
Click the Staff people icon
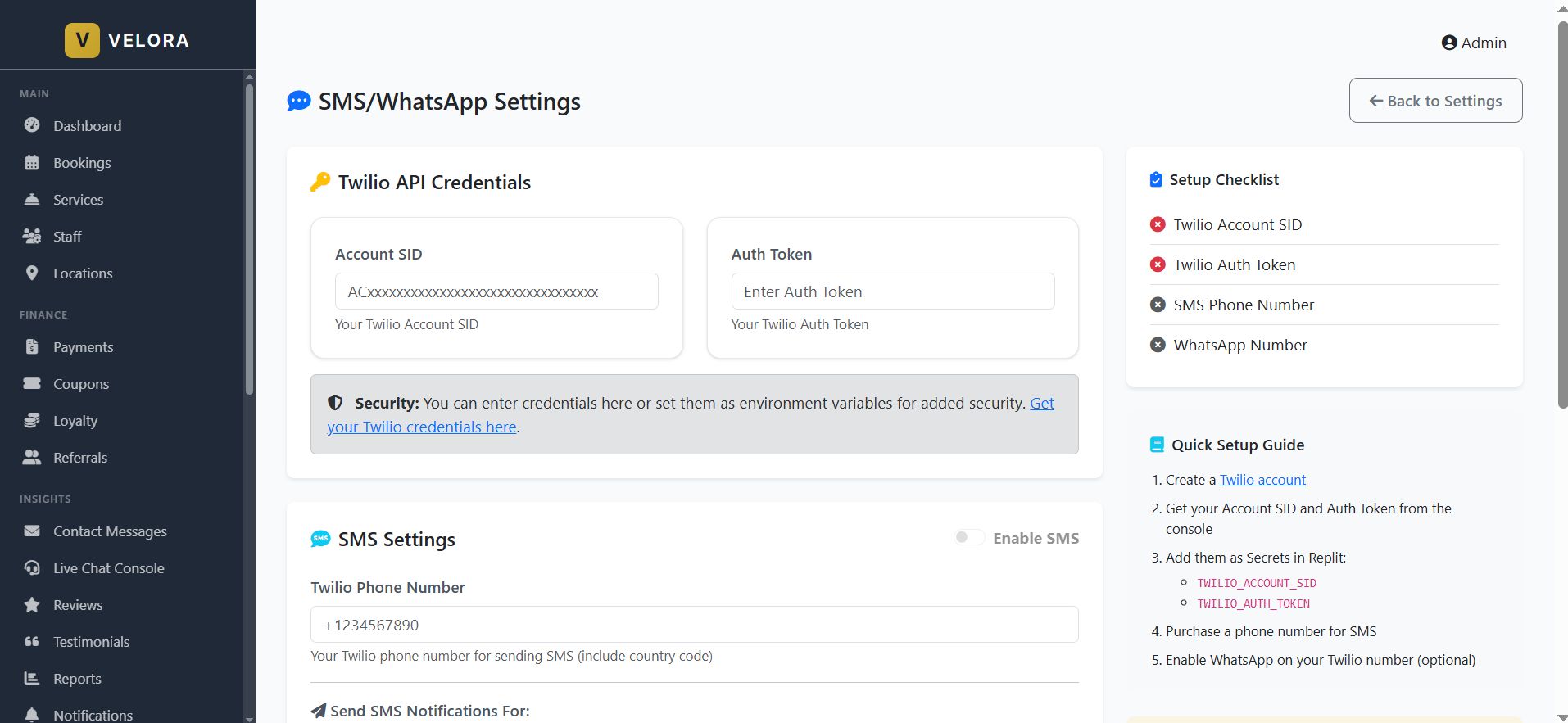tap(32, 236)
